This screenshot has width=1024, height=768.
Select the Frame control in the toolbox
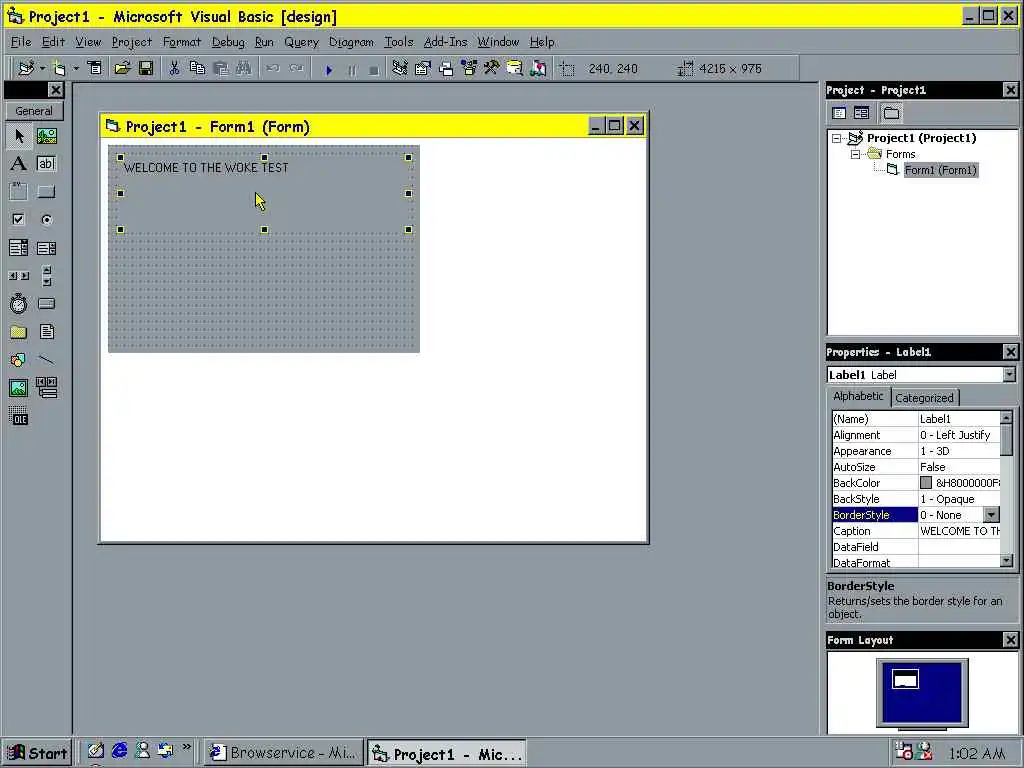pyautogui.click(x=19, y=191)
